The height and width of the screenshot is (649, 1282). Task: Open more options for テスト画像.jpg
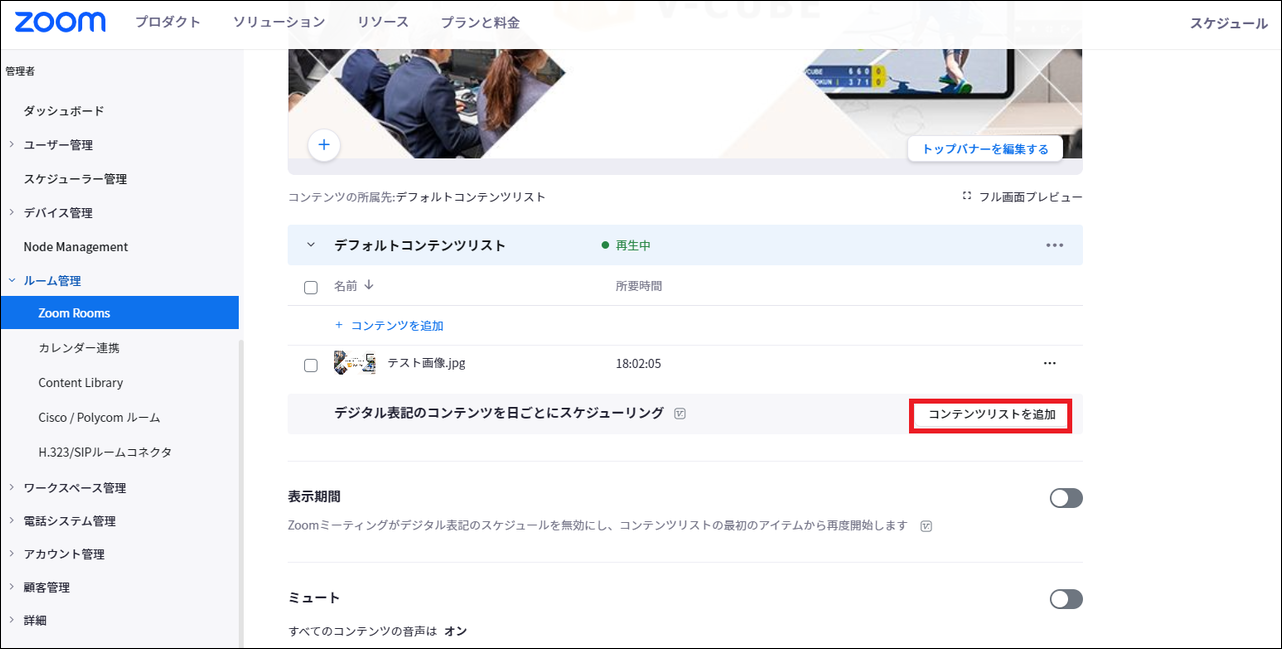1049,364
